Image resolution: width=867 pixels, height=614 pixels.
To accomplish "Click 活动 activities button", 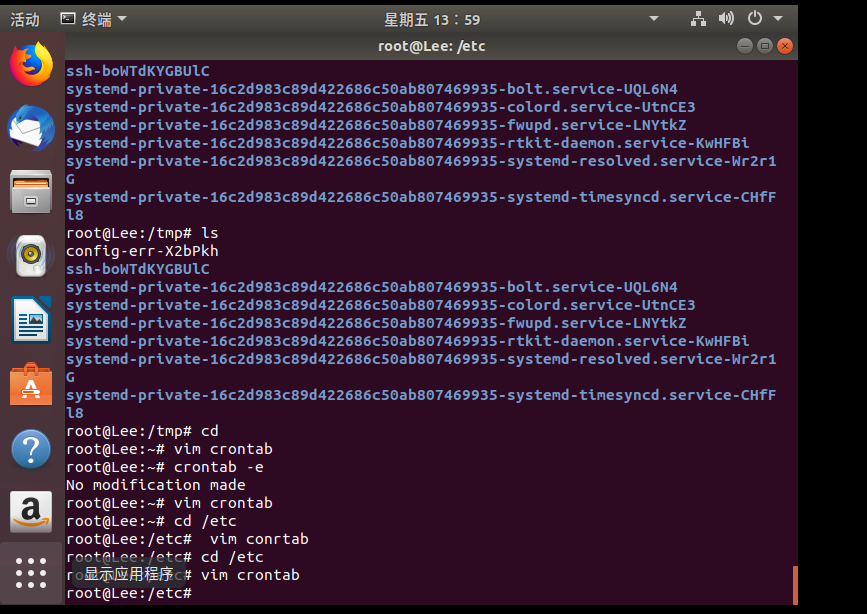I will [25, 19].
